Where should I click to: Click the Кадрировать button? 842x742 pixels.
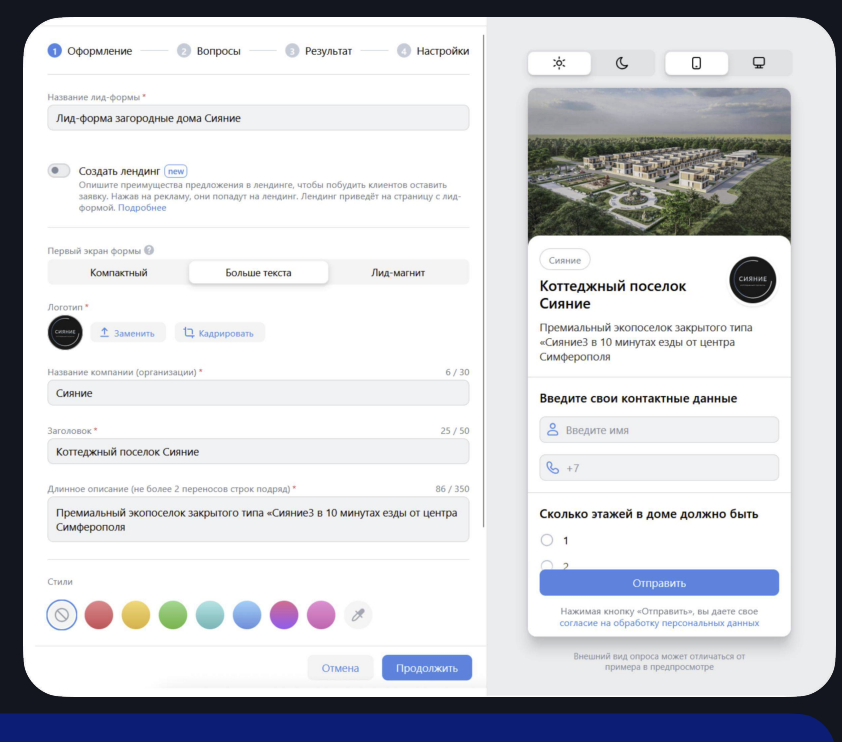(220, 333)
